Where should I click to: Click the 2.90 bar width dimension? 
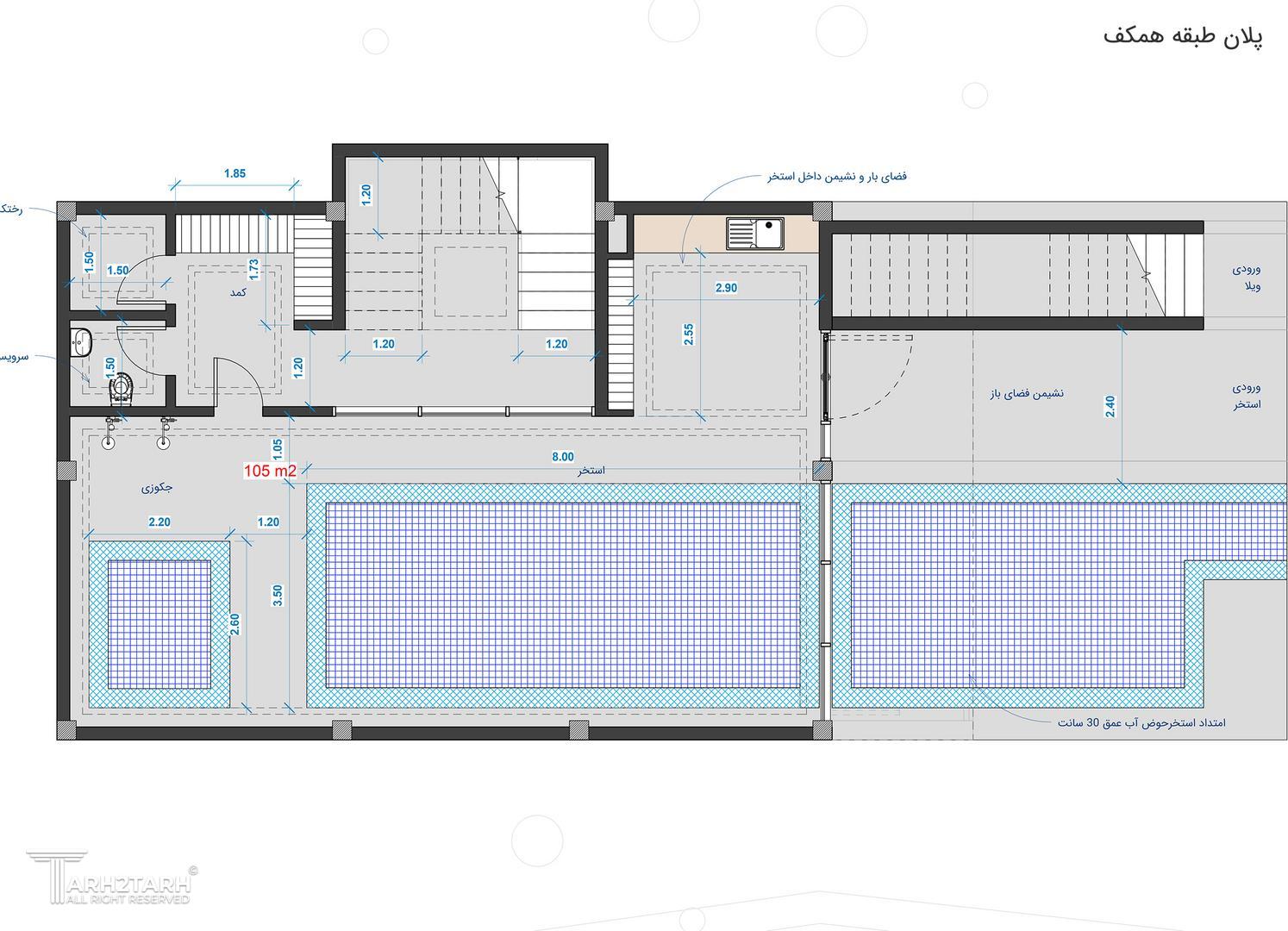[x=726, y=288]
